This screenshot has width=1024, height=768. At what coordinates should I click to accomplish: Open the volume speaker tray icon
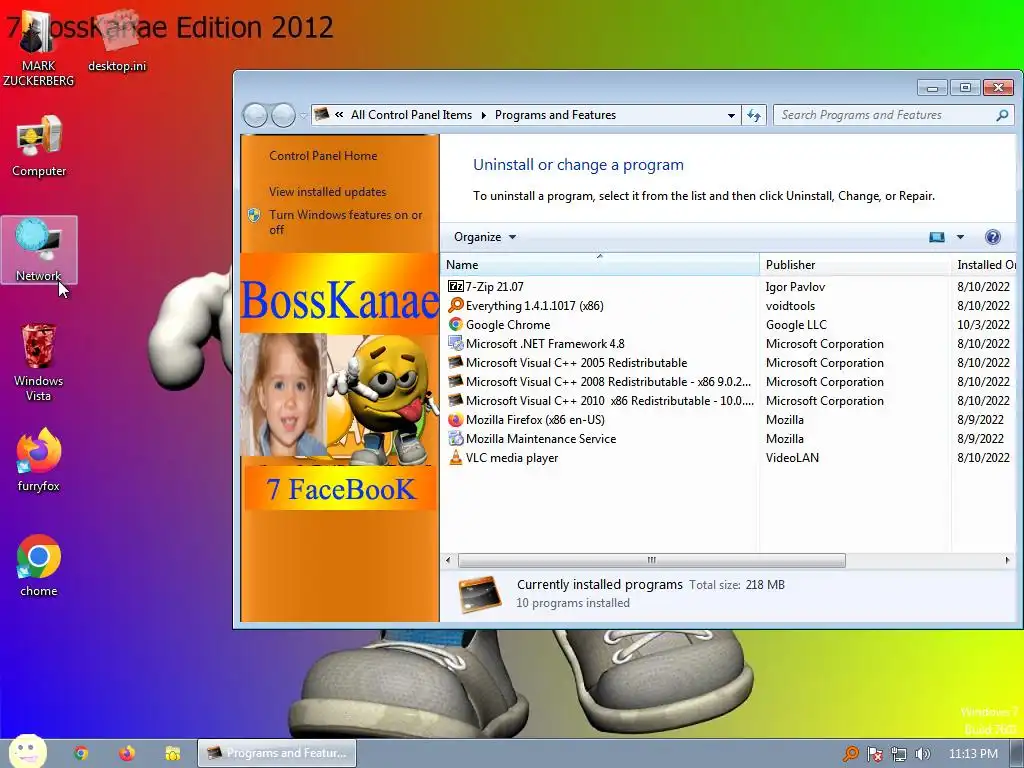pos(922,754)
